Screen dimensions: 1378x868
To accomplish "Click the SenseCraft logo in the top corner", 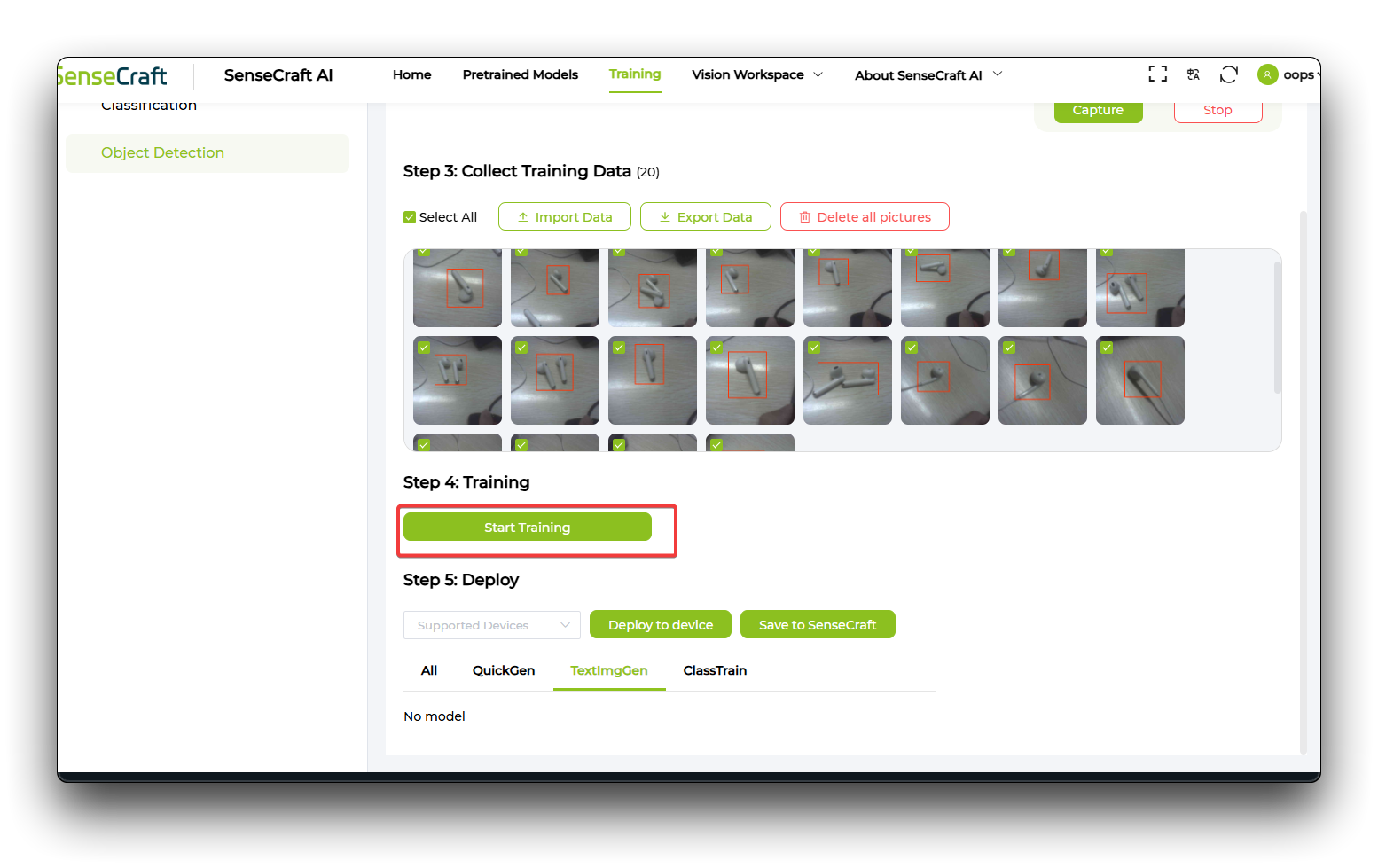I will click(113, 75).
